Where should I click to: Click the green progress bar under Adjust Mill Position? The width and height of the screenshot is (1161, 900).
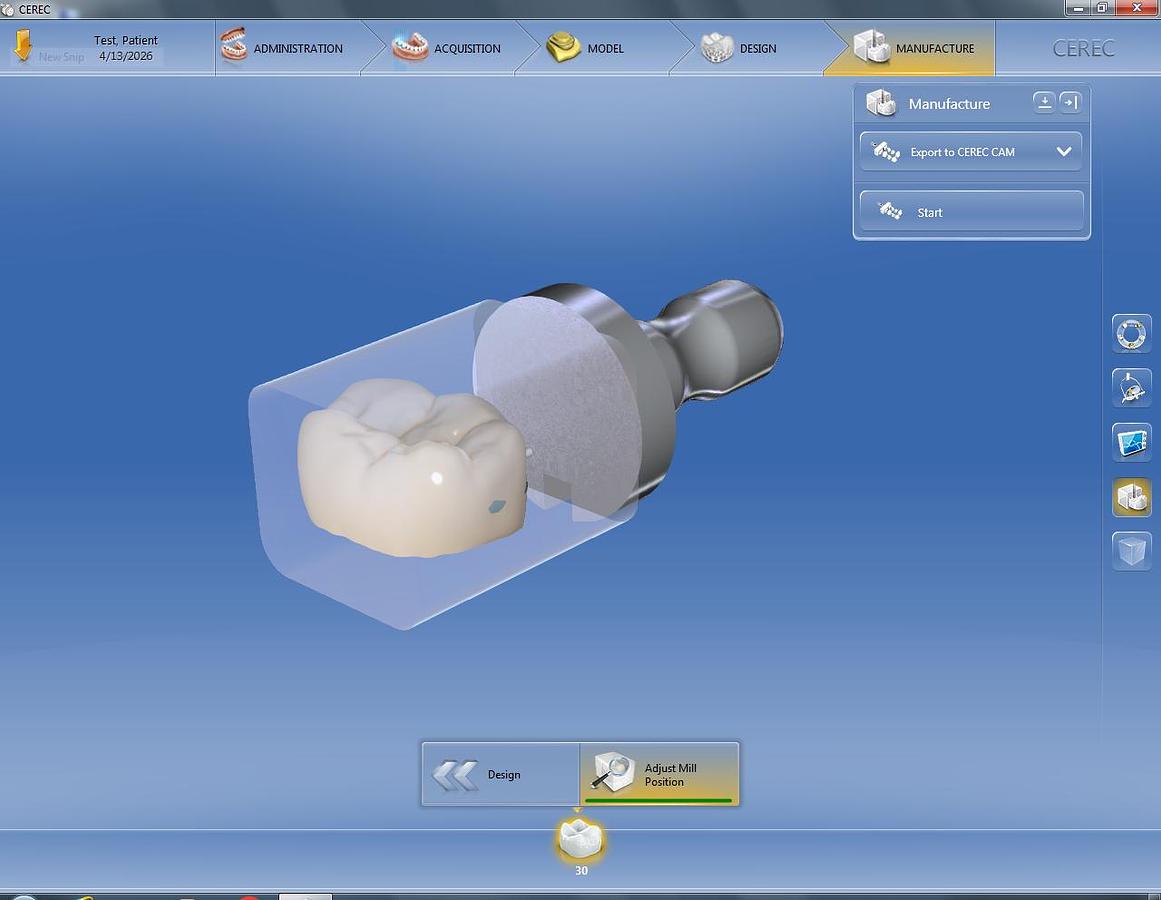point(657,798)
